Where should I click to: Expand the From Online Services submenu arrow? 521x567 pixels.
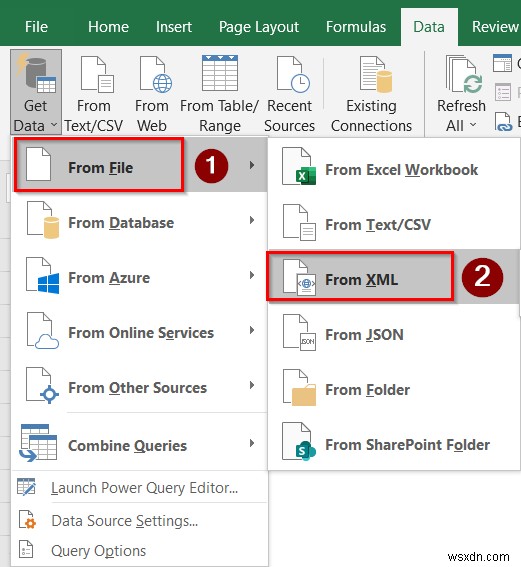(252, 330)
